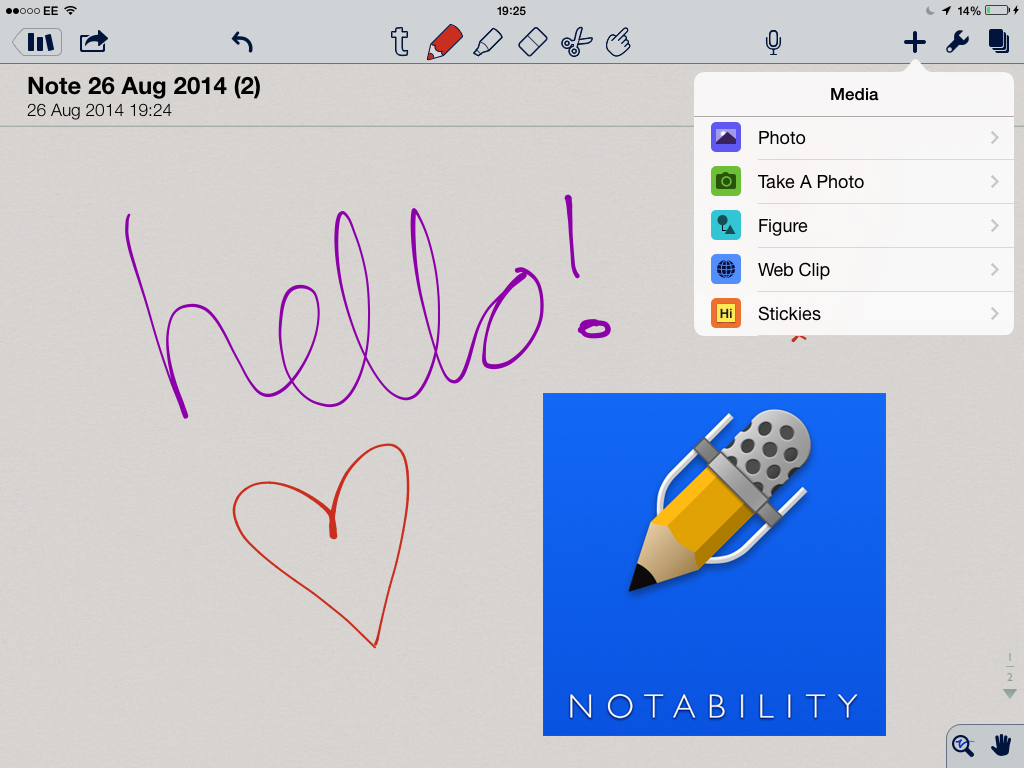Expand the Web Clip chevron
This screenshot has height=768, width=1024.
[995, 269]
